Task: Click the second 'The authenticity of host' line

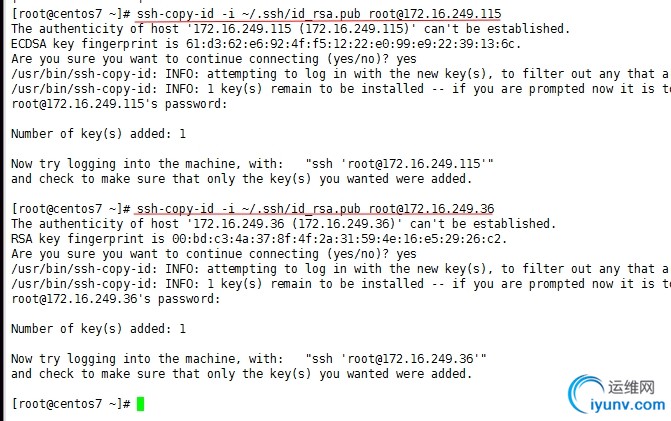Action: [x=283, y=224]
